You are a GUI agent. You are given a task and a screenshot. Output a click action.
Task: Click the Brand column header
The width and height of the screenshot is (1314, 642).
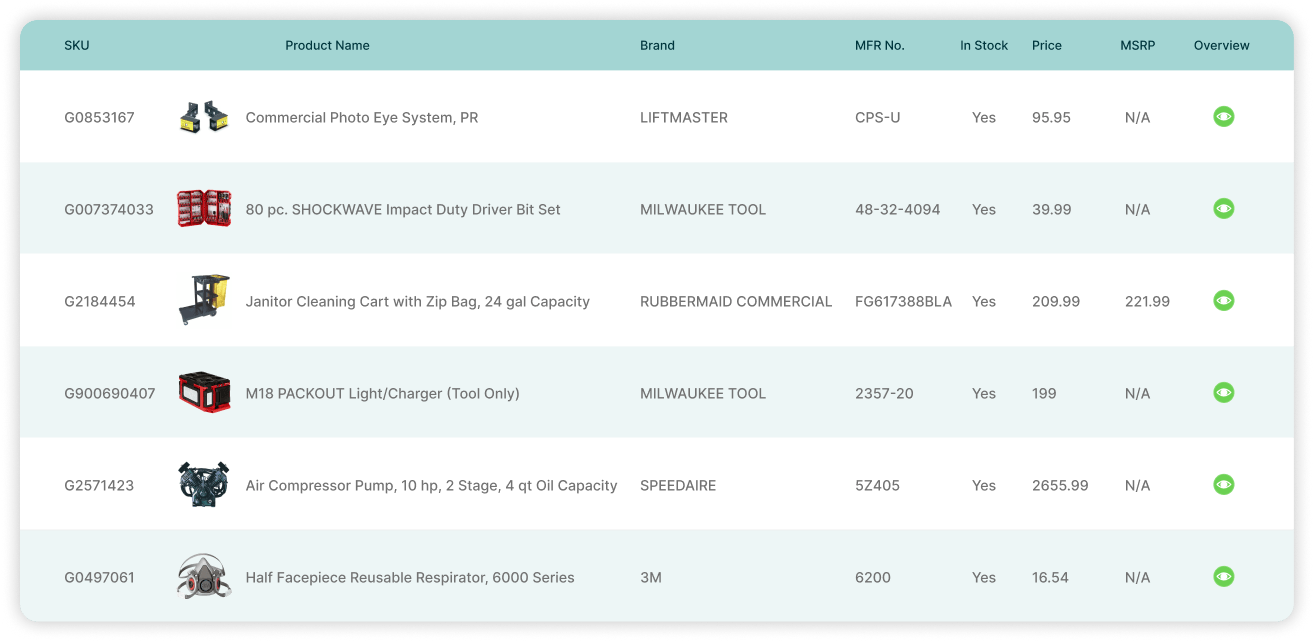[657, 45]
